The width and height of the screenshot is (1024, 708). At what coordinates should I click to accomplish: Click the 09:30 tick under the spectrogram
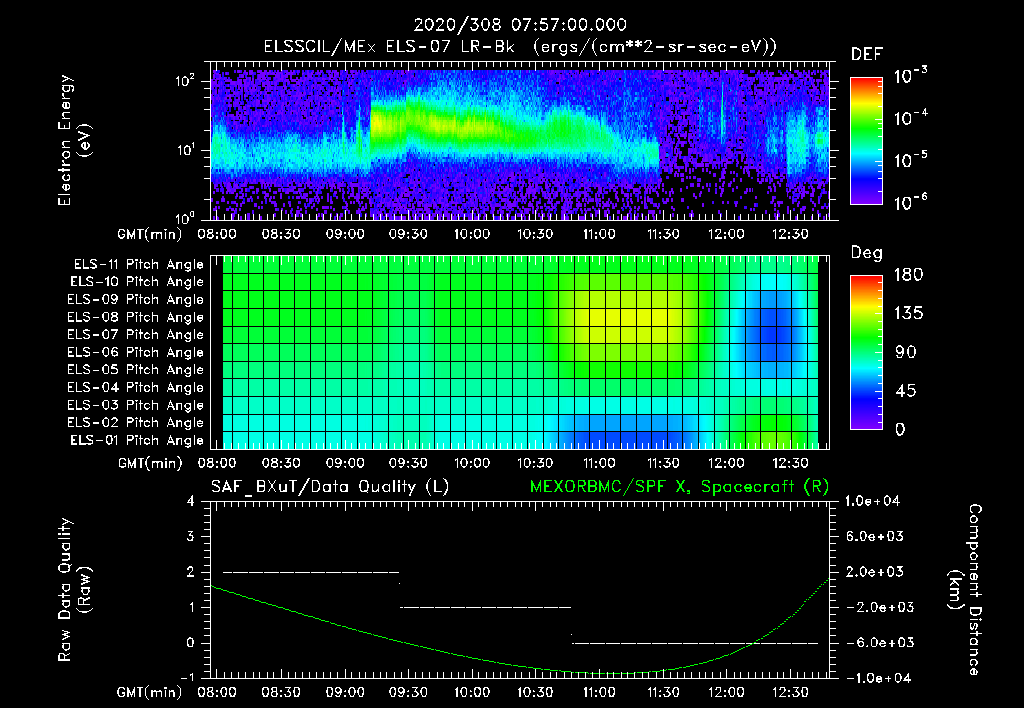[x=408, y=234]
